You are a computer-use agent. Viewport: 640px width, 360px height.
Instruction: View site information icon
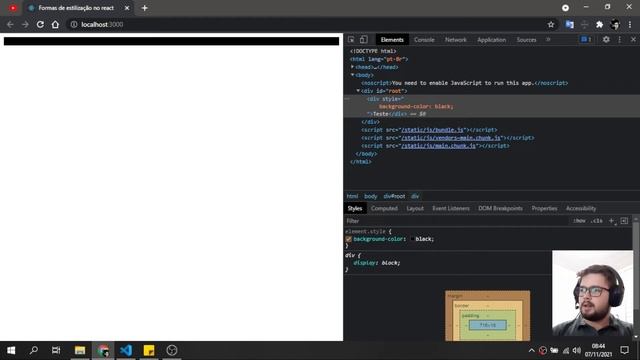click(x=74, y=24)
